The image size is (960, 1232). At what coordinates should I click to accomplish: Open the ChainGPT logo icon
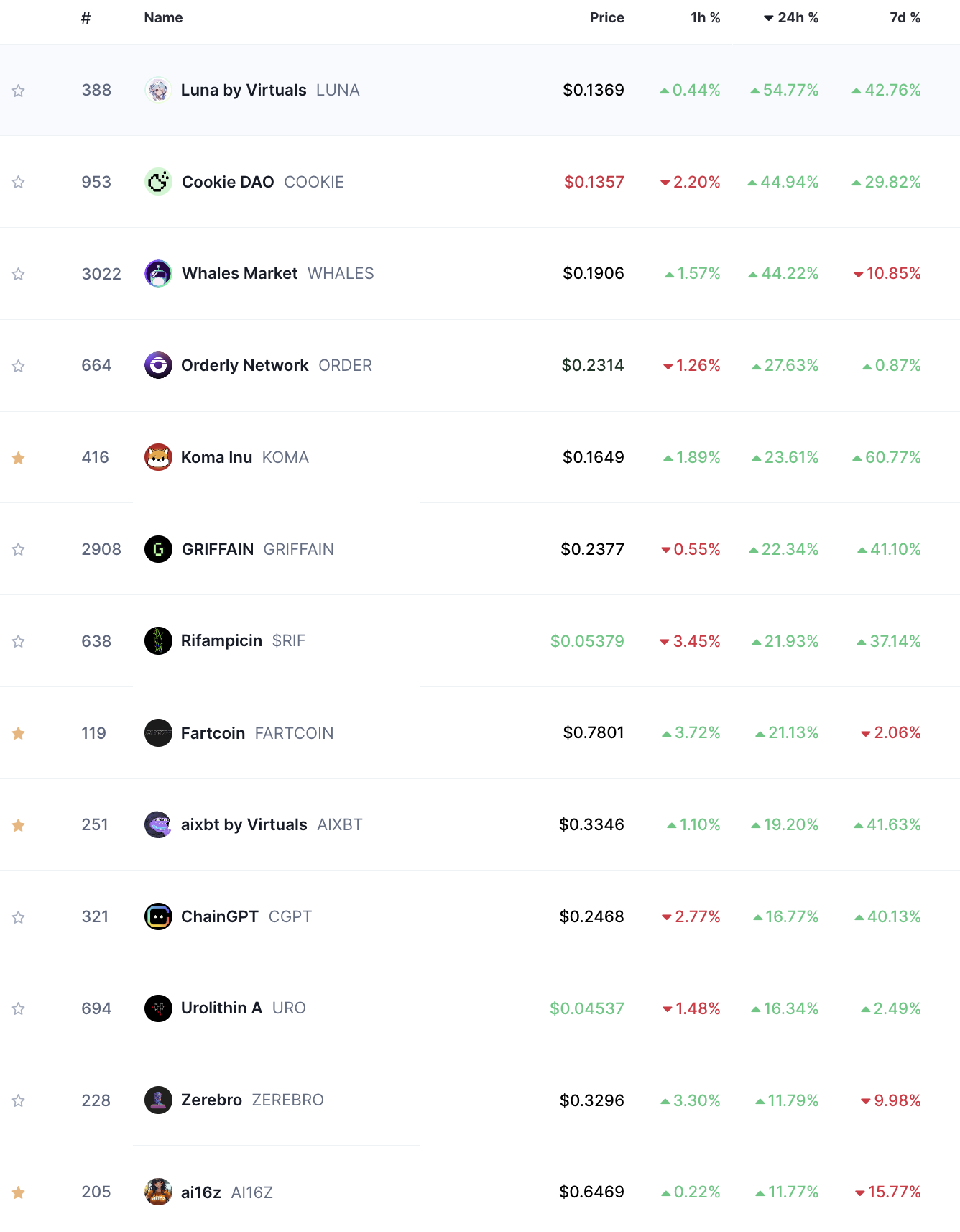(x=158, y=916)
